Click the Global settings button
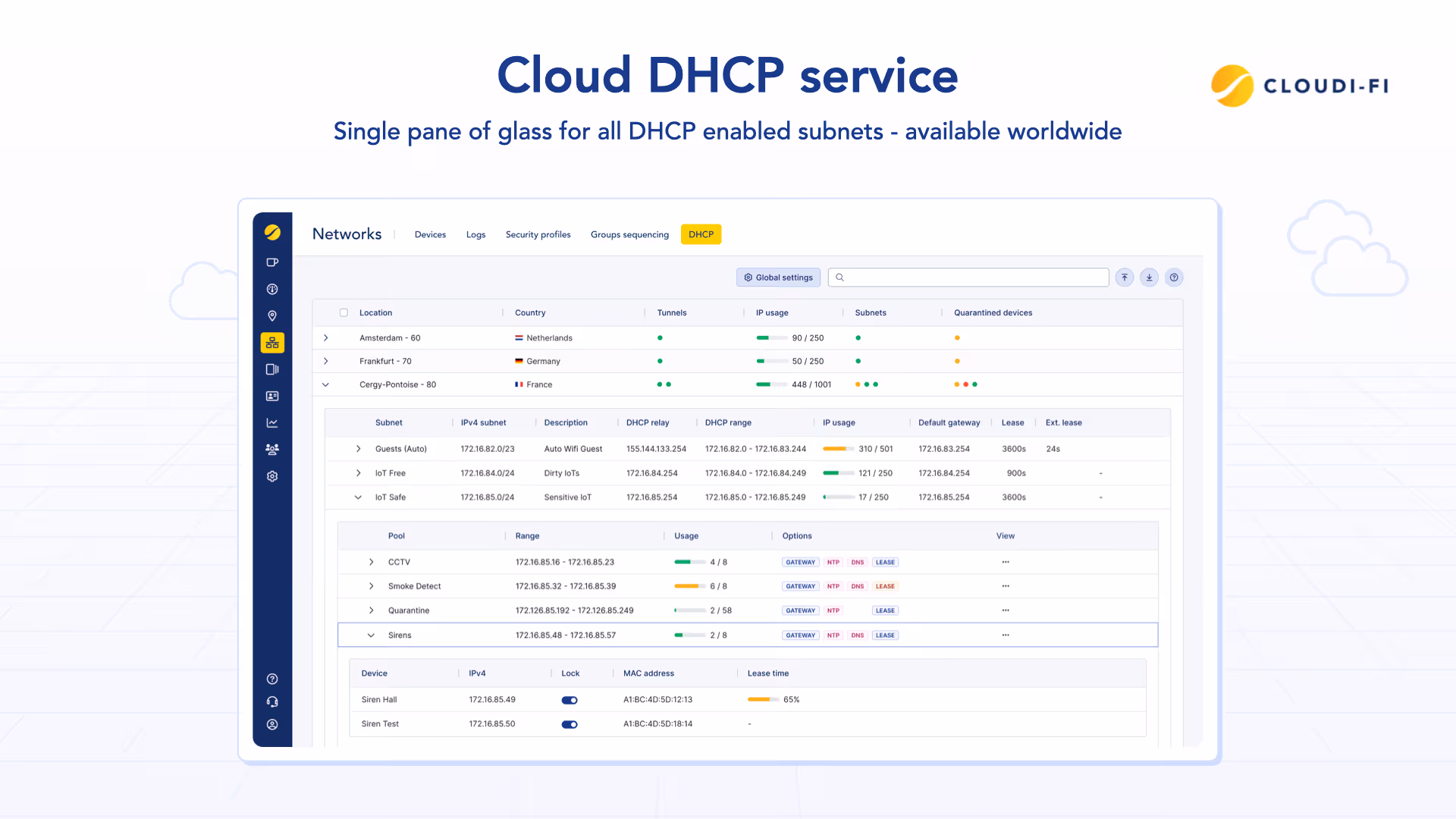 click(x=778, y=278)
